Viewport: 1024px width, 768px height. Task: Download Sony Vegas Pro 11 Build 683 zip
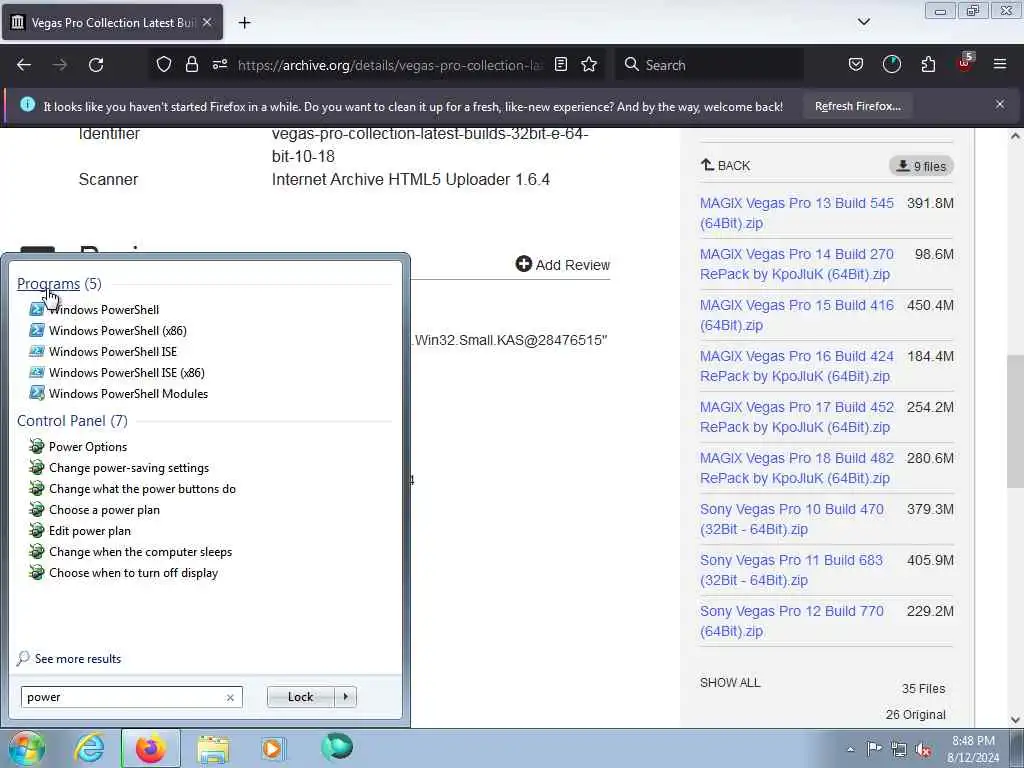[x=792, y=569]
